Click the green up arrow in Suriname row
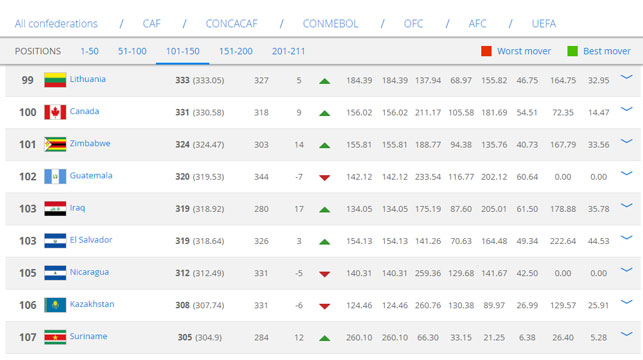 coord(324,338)
